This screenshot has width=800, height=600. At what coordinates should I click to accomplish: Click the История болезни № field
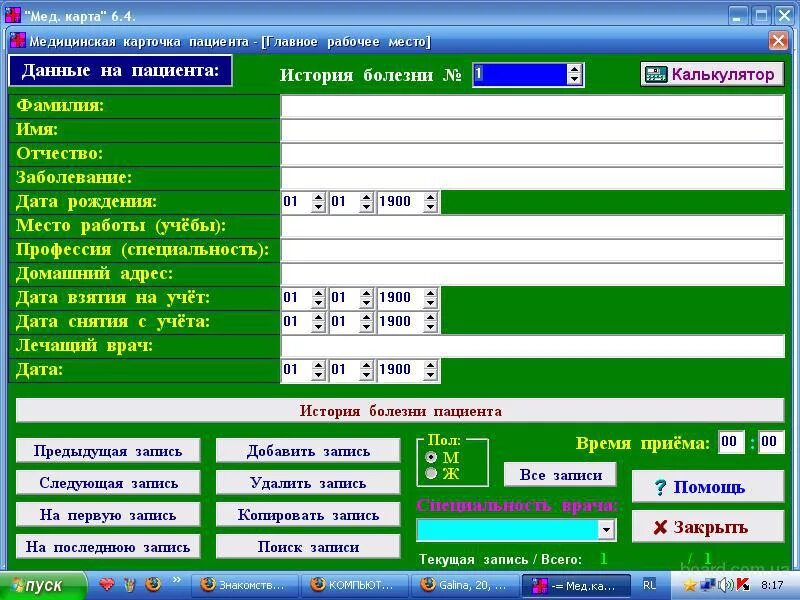coord(520,74)
